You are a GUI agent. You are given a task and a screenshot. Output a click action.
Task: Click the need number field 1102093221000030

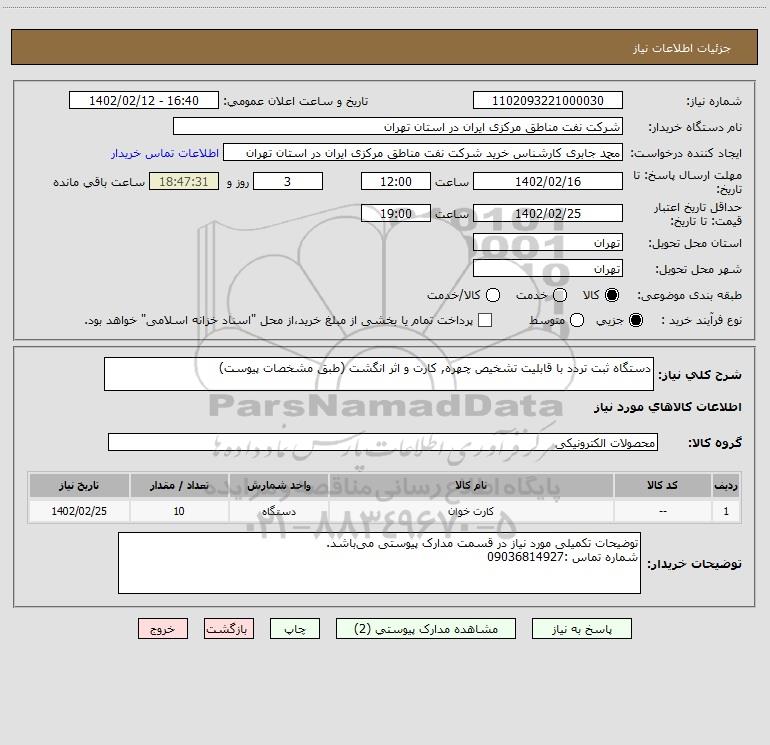point(548,101)
